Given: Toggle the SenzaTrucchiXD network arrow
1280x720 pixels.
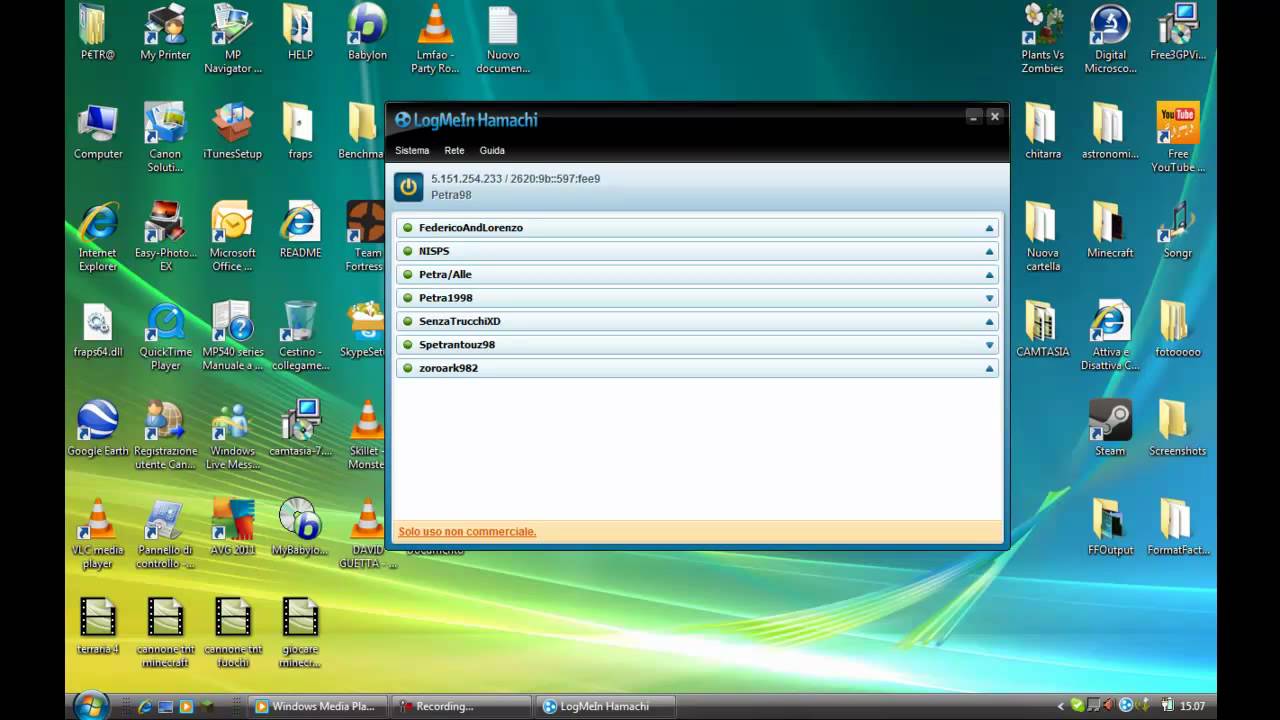Looking at the screenshot, I should (x=990, y=322).
